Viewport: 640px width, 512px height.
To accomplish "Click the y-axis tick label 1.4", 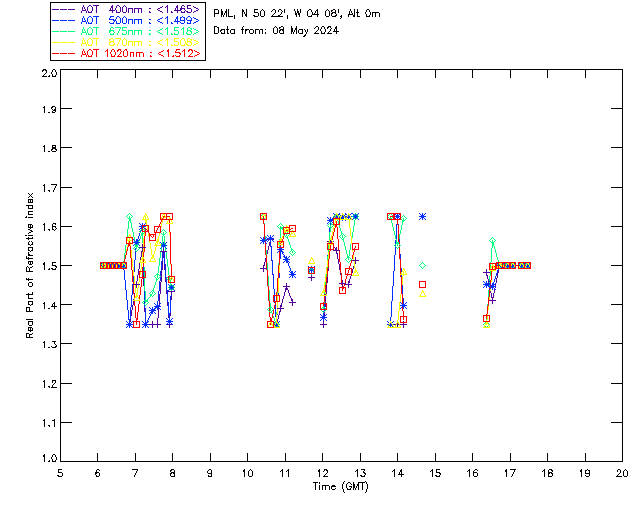I will pos(49,305).
